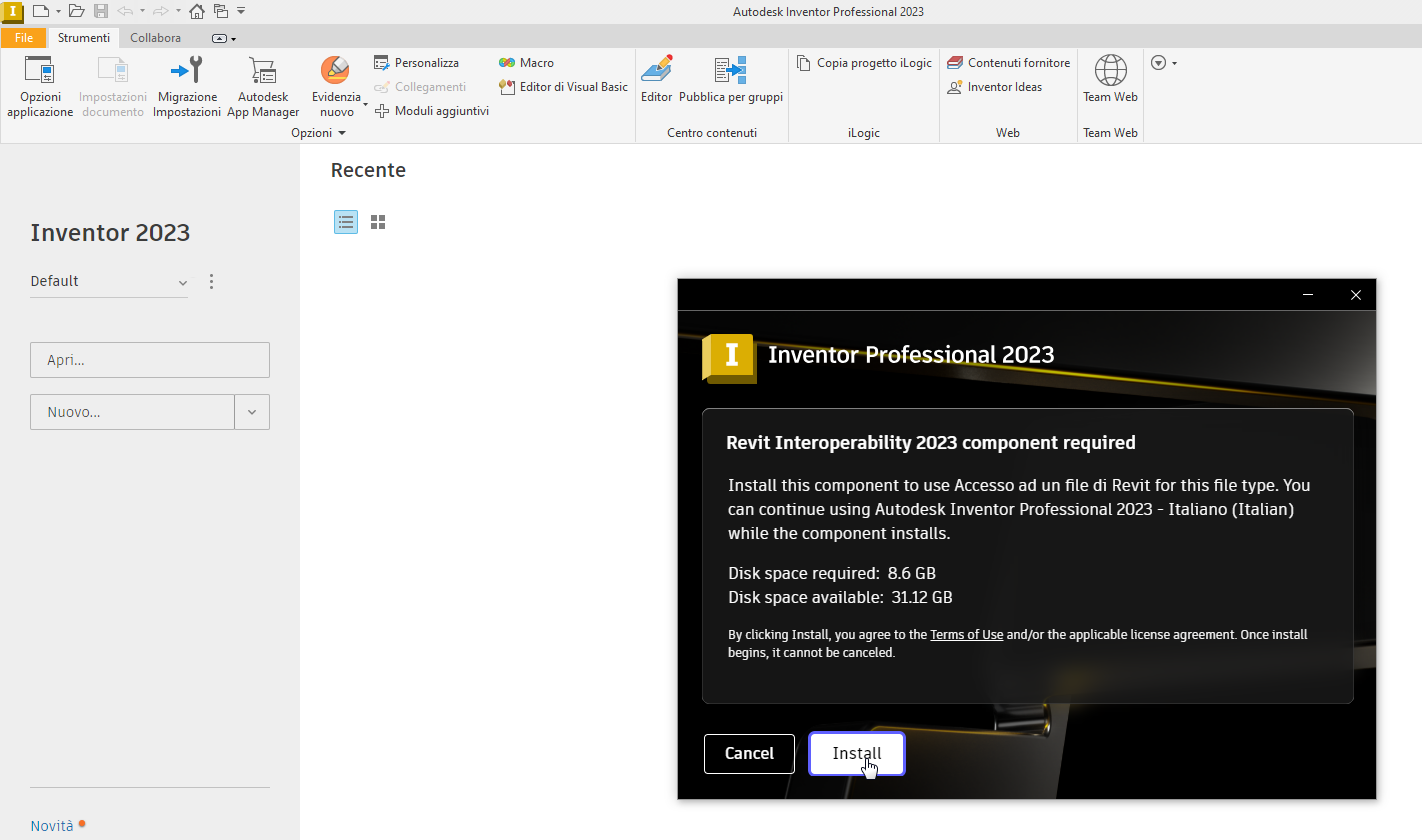Switch Recente to grid view

coord(378,222)
